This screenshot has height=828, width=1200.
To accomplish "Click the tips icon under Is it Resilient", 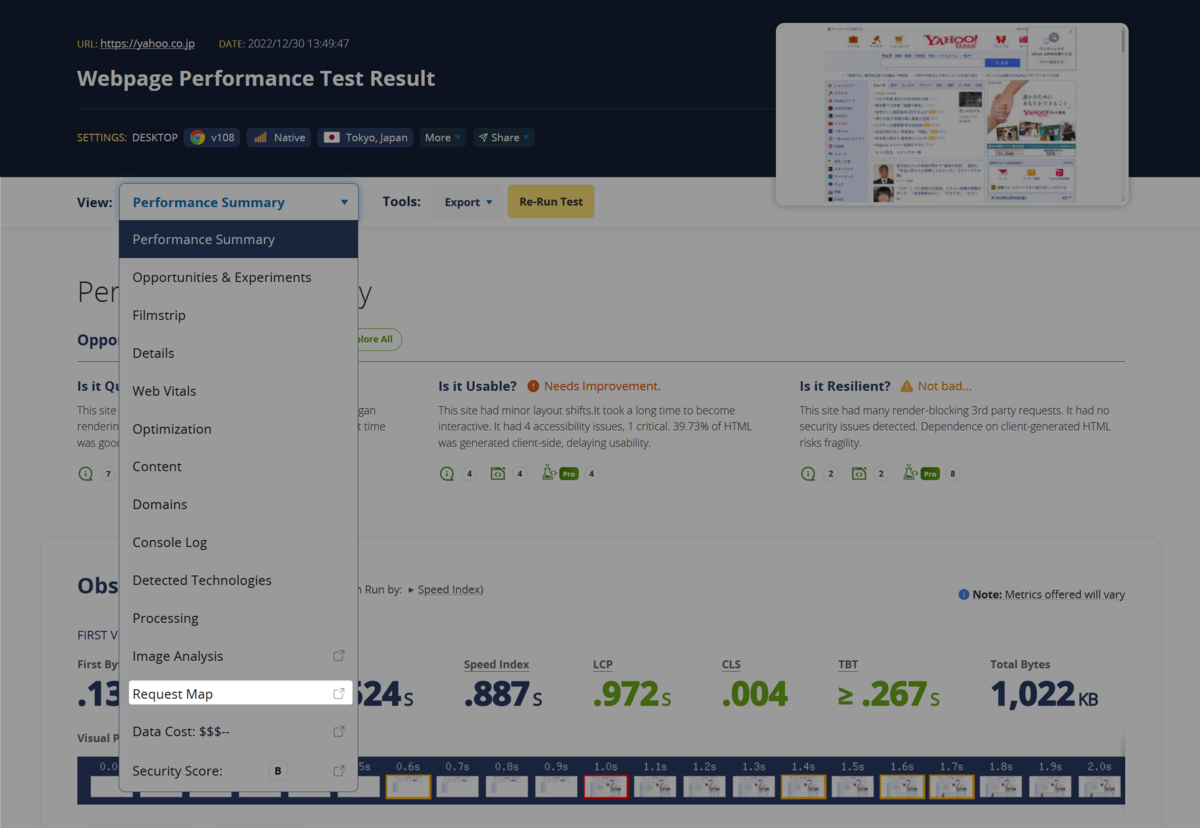I will tap(808, 473).
